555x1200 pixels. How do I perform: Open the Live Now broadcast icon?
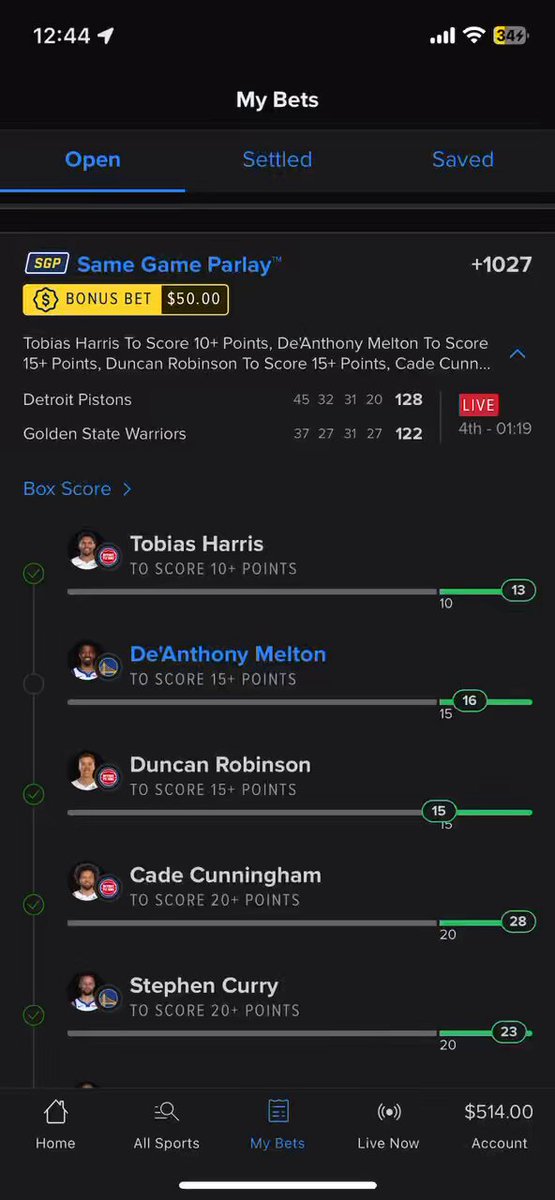[389, 1111]
